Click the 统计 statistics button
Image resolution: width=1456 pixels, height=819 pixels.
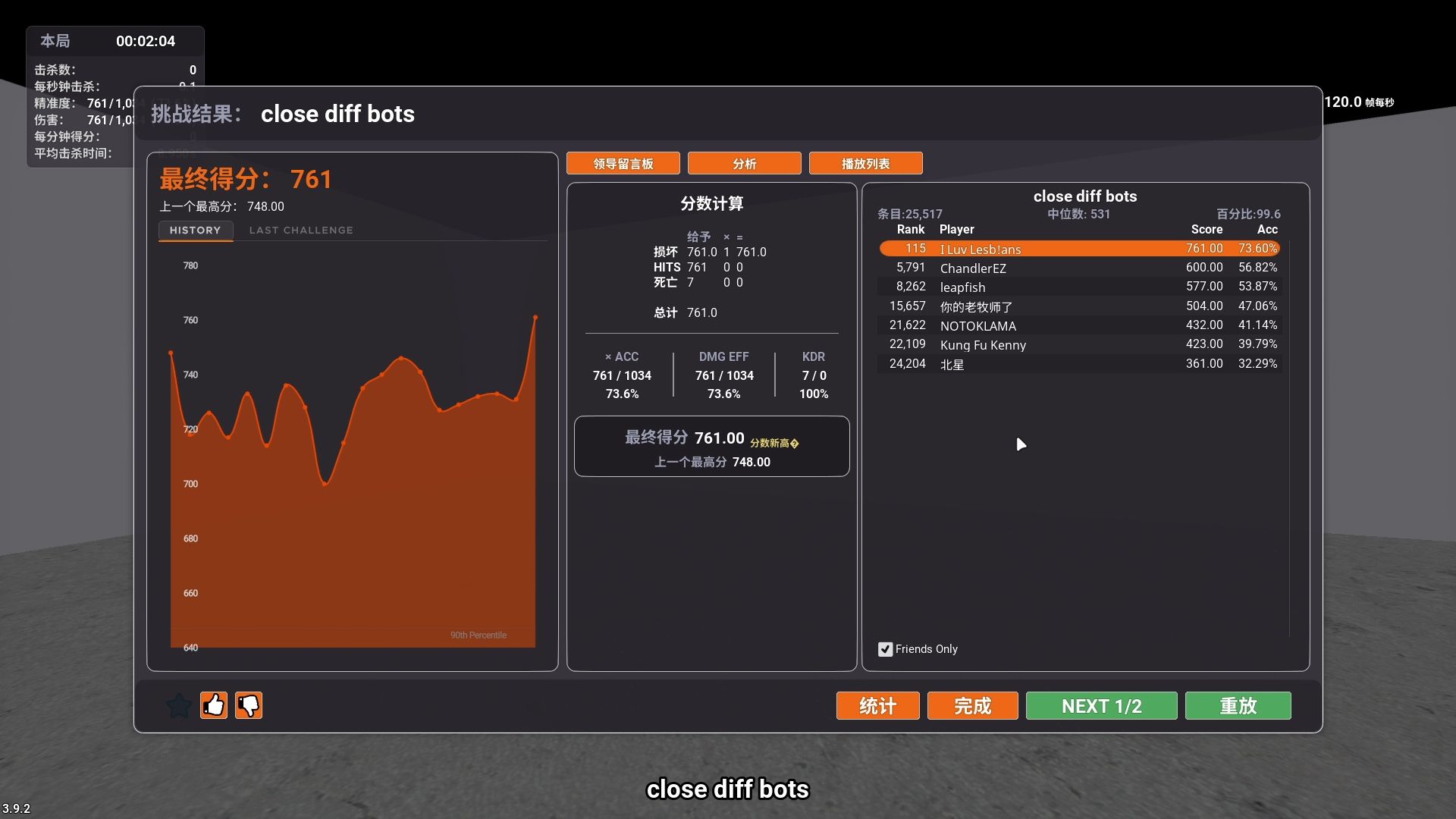tap(878, 706)
